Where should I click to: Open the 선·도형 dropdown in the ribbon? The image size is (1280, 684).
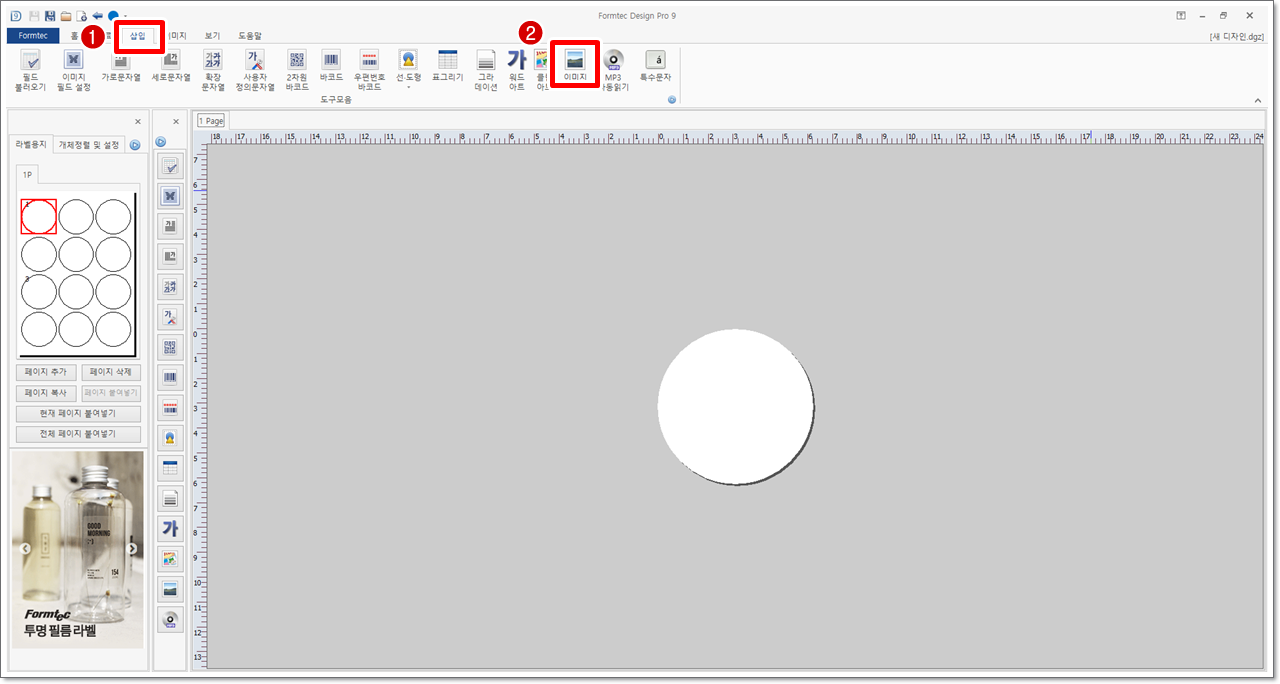[x=408, y=69]
